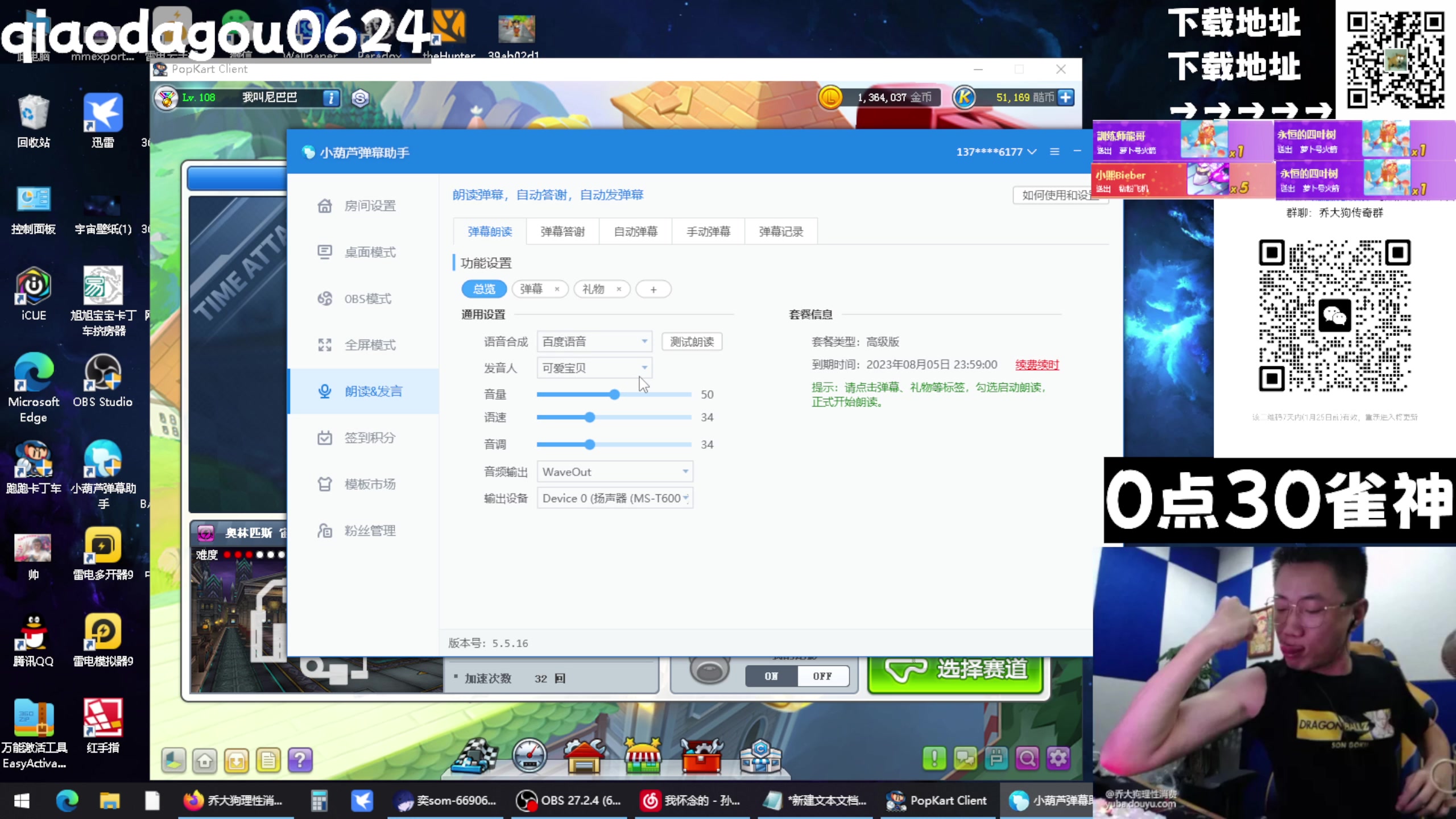Click the plus icon to add 酷币
Image resolution: width=1456 pixels, height=819 pixels.
[x=1066, y=97]
